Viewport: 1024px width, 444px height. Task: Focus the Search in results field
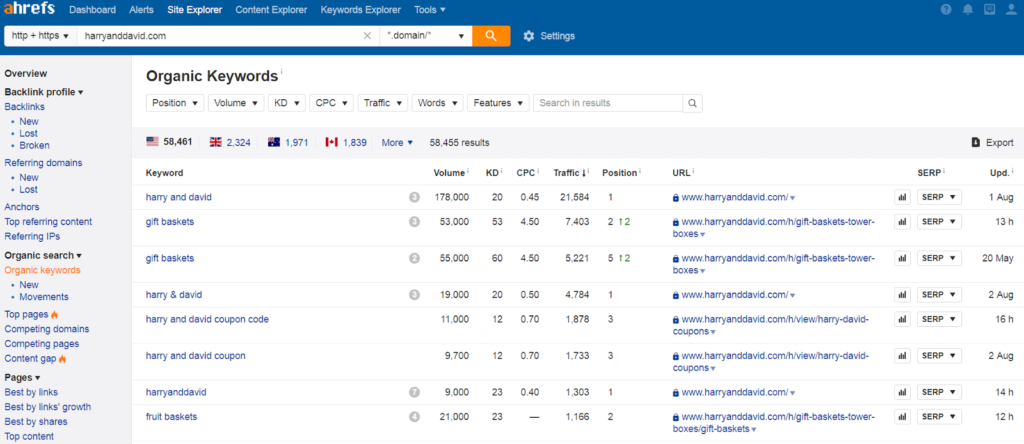[x=608, y=103]
